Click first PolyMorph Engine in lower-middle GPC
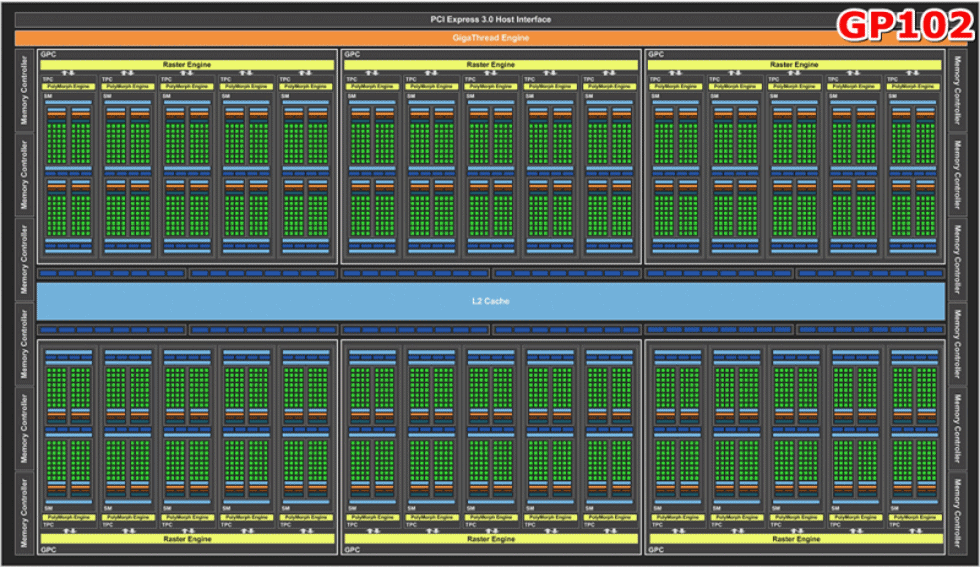The width and height of the screenshot is (980, 567). coord(372,518)
